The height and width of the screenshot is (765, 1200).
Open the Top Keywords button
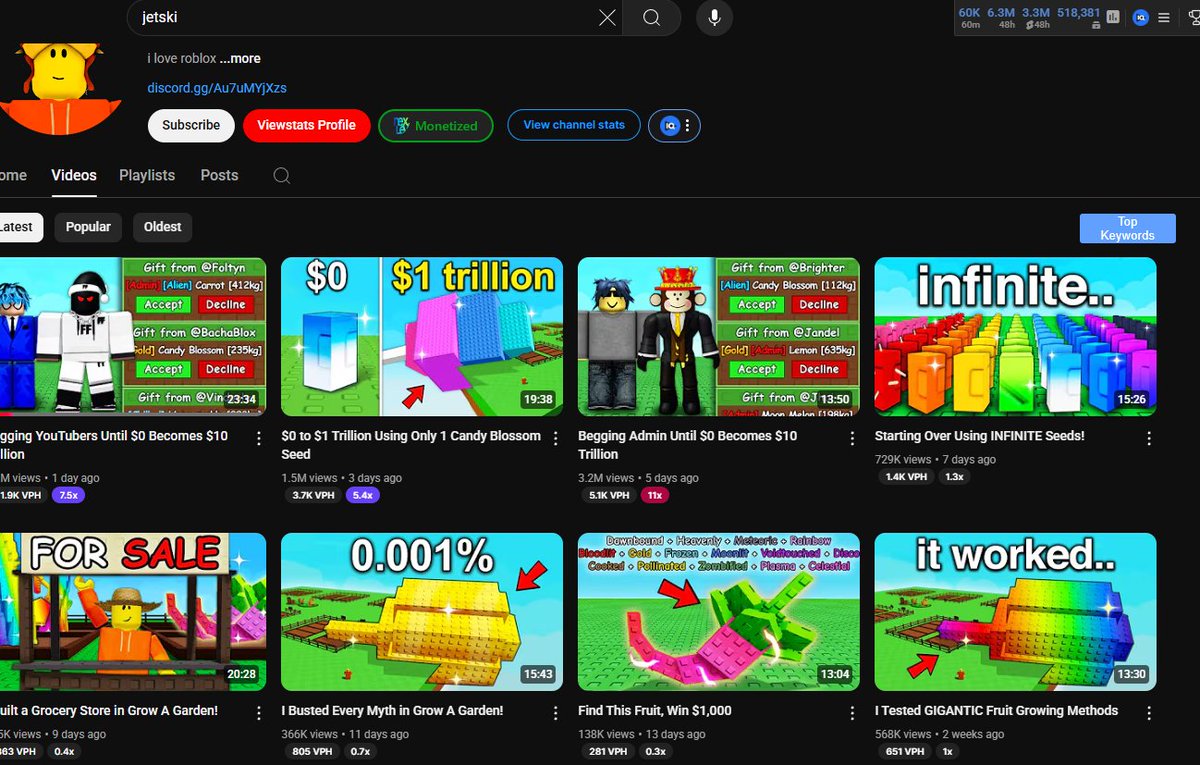pyautogui.click(x=1127, y=228)
